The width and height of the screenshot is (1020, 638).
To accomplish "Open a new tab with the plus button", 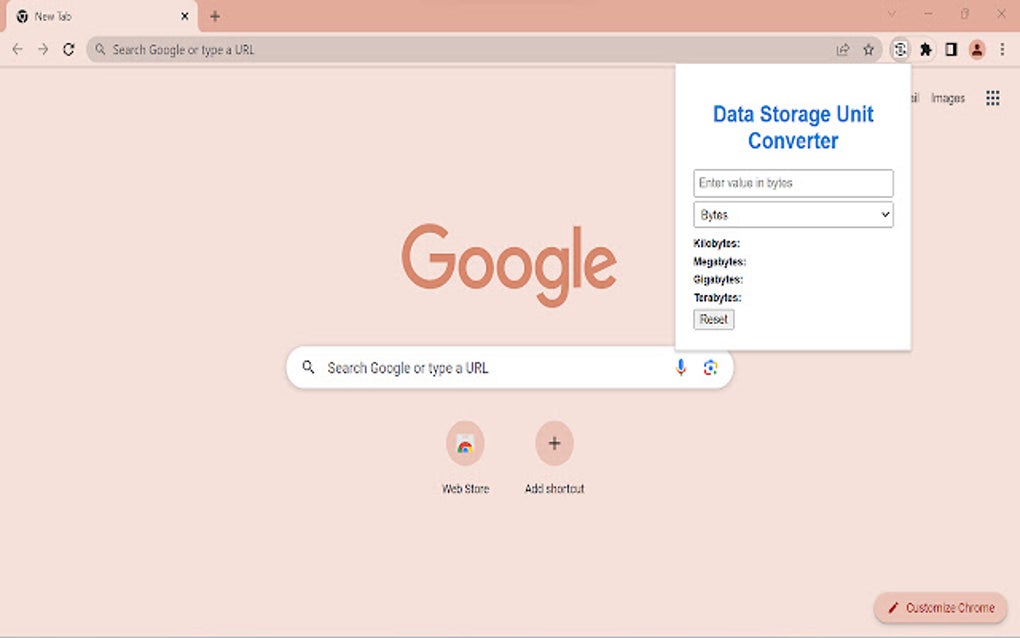I will tap(215, 16).
